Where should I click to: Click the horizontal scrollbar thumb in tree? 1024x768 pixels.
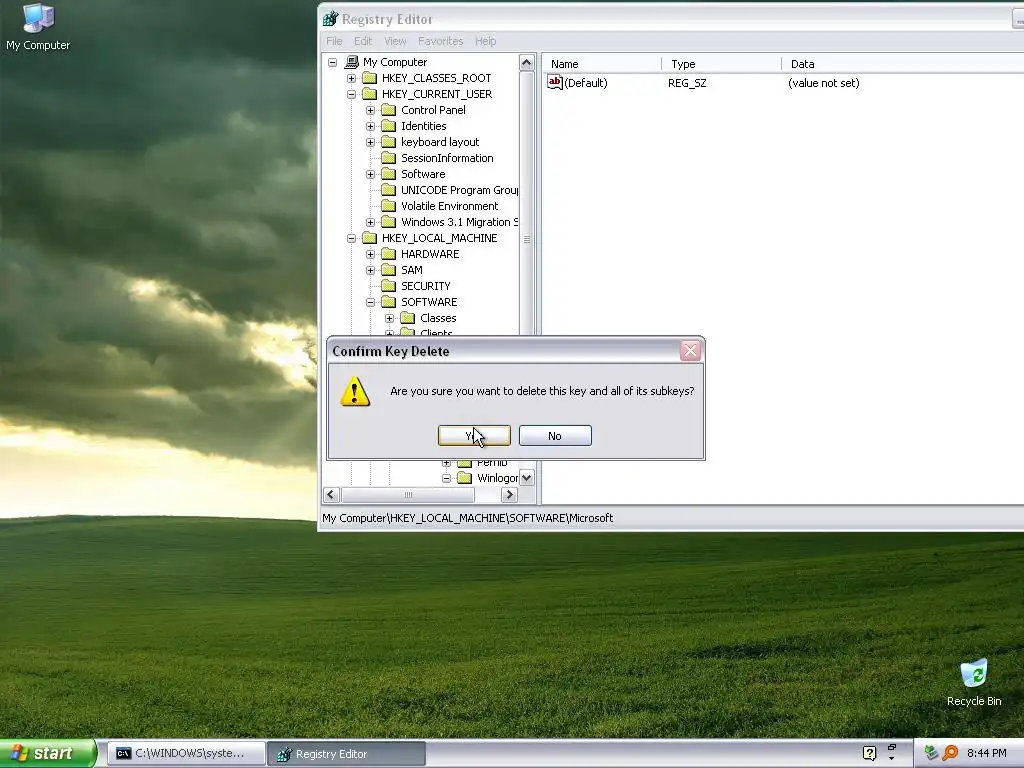(x=408, y=495)
